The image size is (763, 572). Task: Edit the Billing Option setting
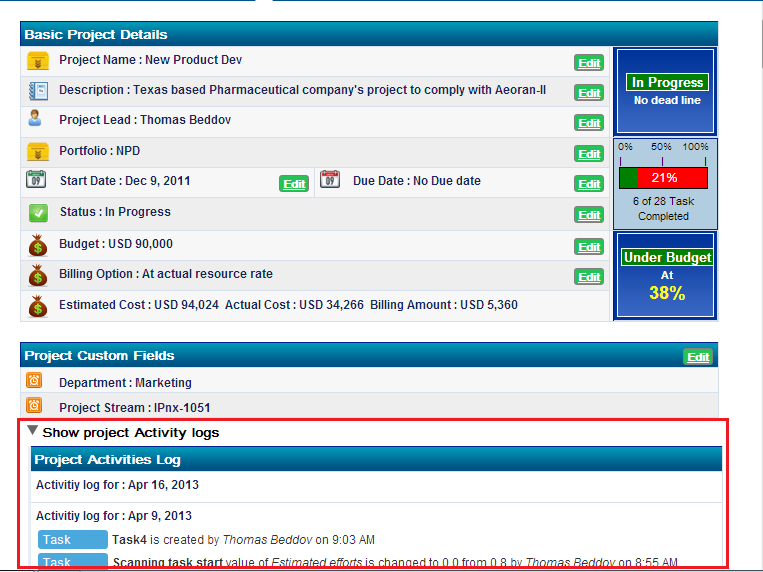pyautogui.click(x=589, y=277)
